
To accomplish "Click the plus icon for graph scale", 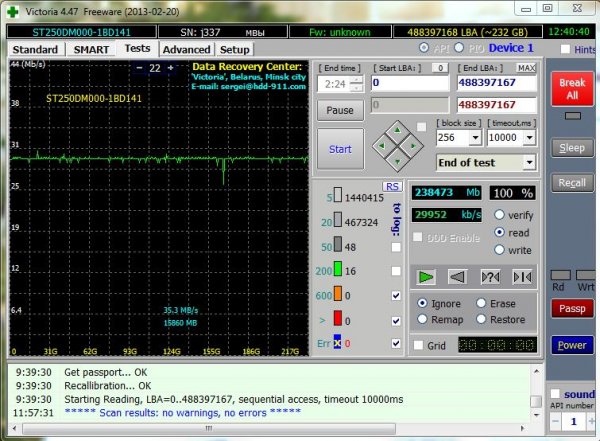I will pos(171,68).
